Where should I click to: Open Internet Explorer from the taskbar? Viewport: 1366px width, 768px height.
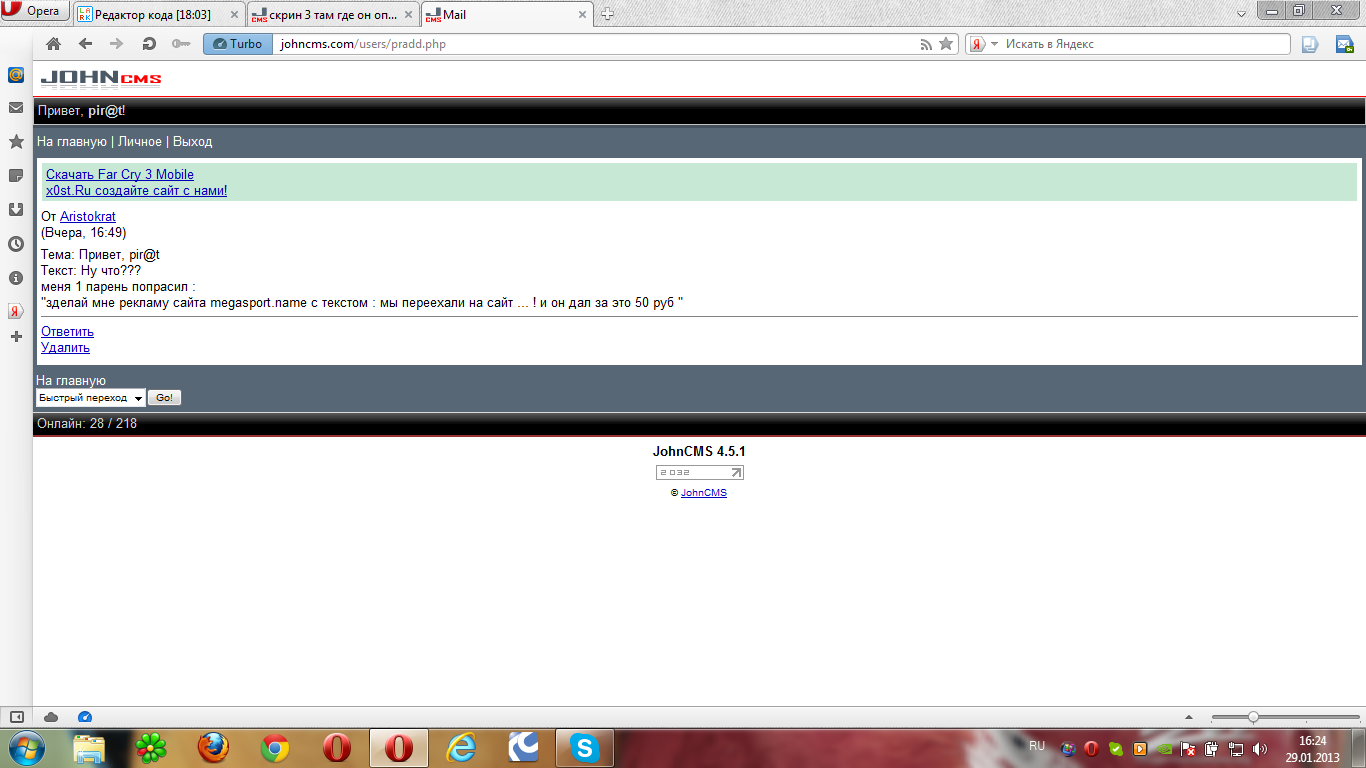click(x=461, y=748)
